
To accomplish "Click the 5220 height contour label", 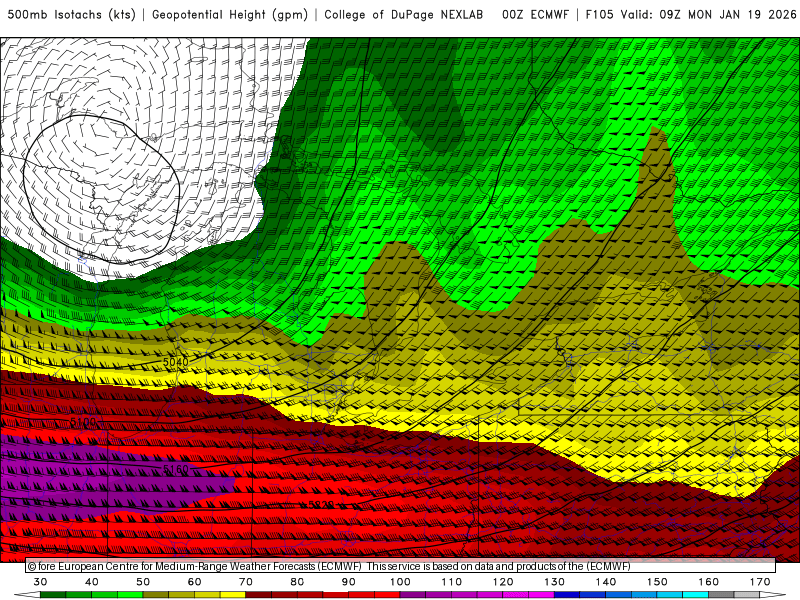I will (x=321, y=505).
